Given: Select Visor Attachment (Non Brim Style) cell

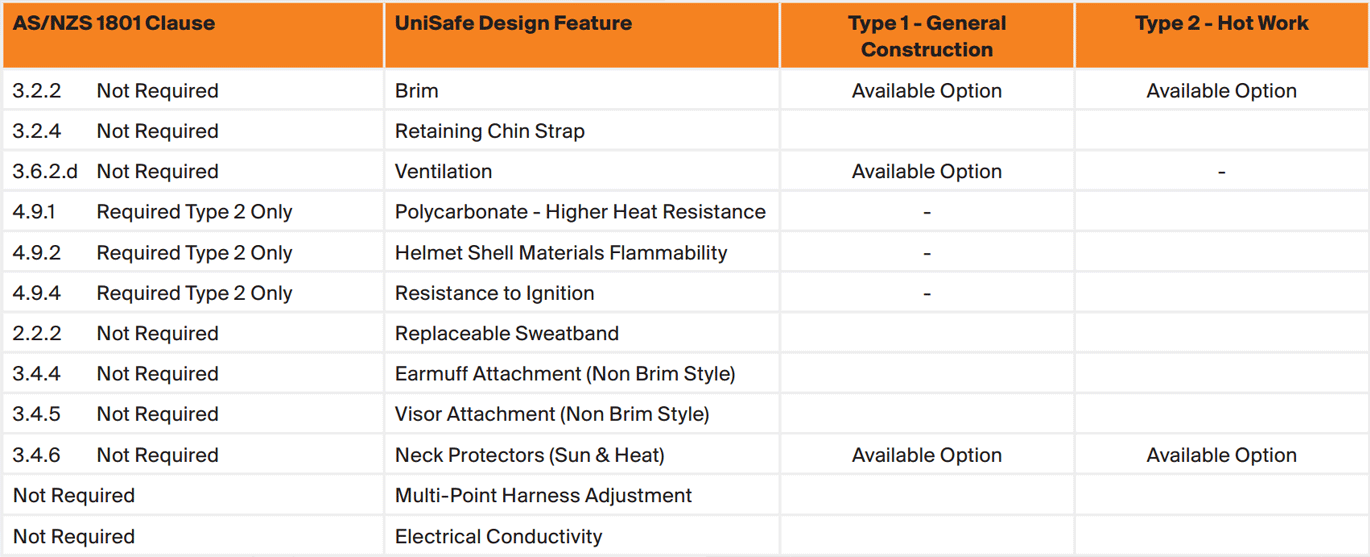Looking at the screenshot, I should (582, 414).
